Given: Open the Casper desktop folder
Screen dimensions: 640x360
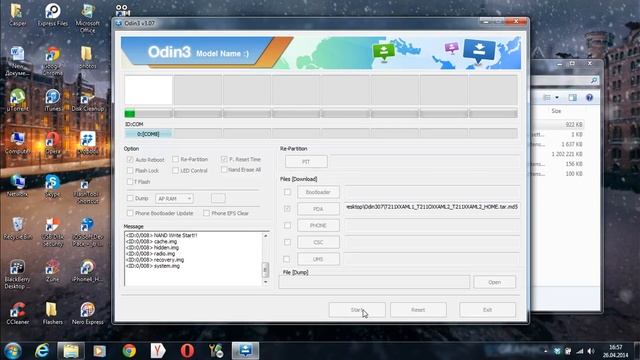Looking at the screenshot, I should 17,15.
